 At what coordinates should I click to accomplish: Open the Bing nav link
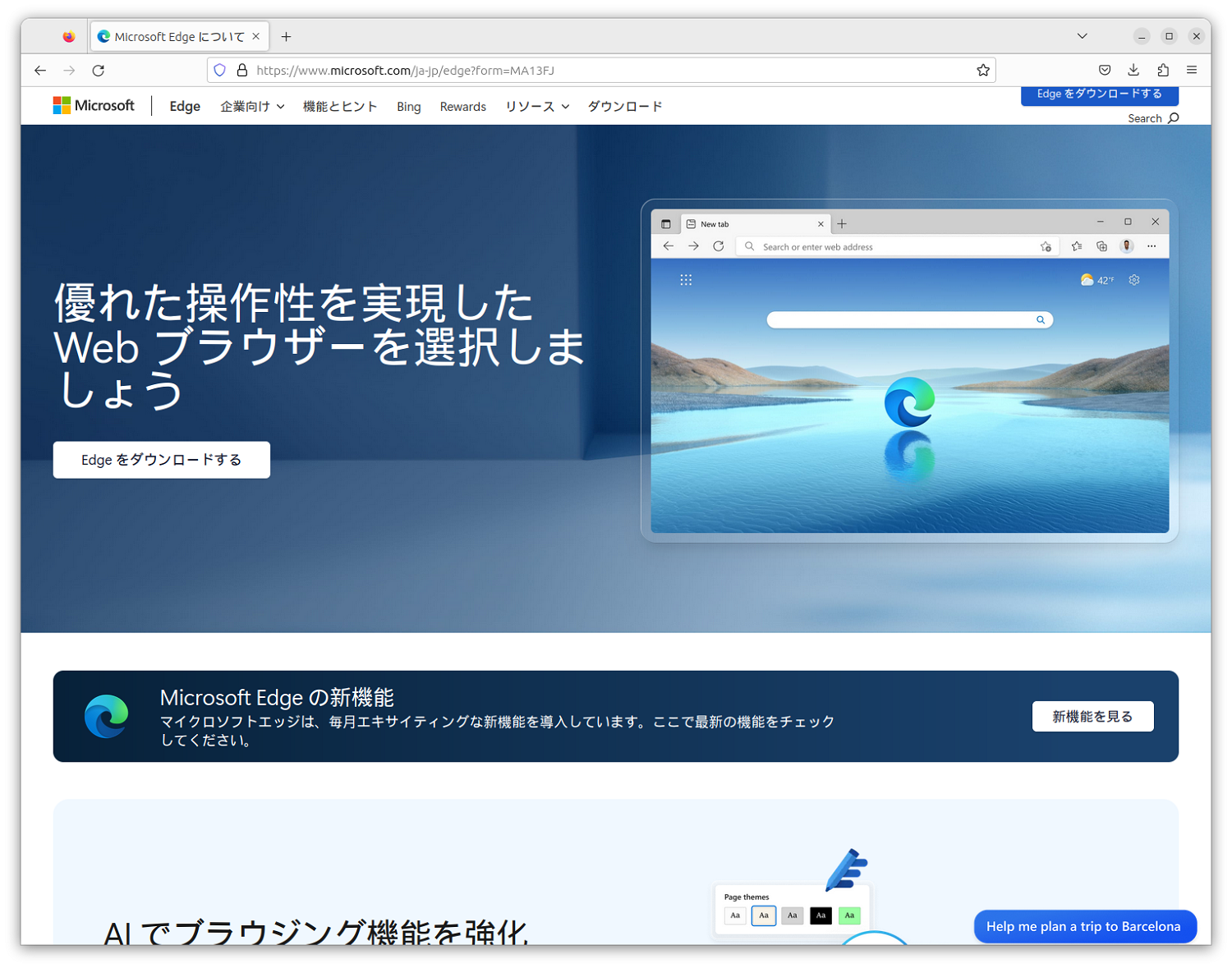408,107
